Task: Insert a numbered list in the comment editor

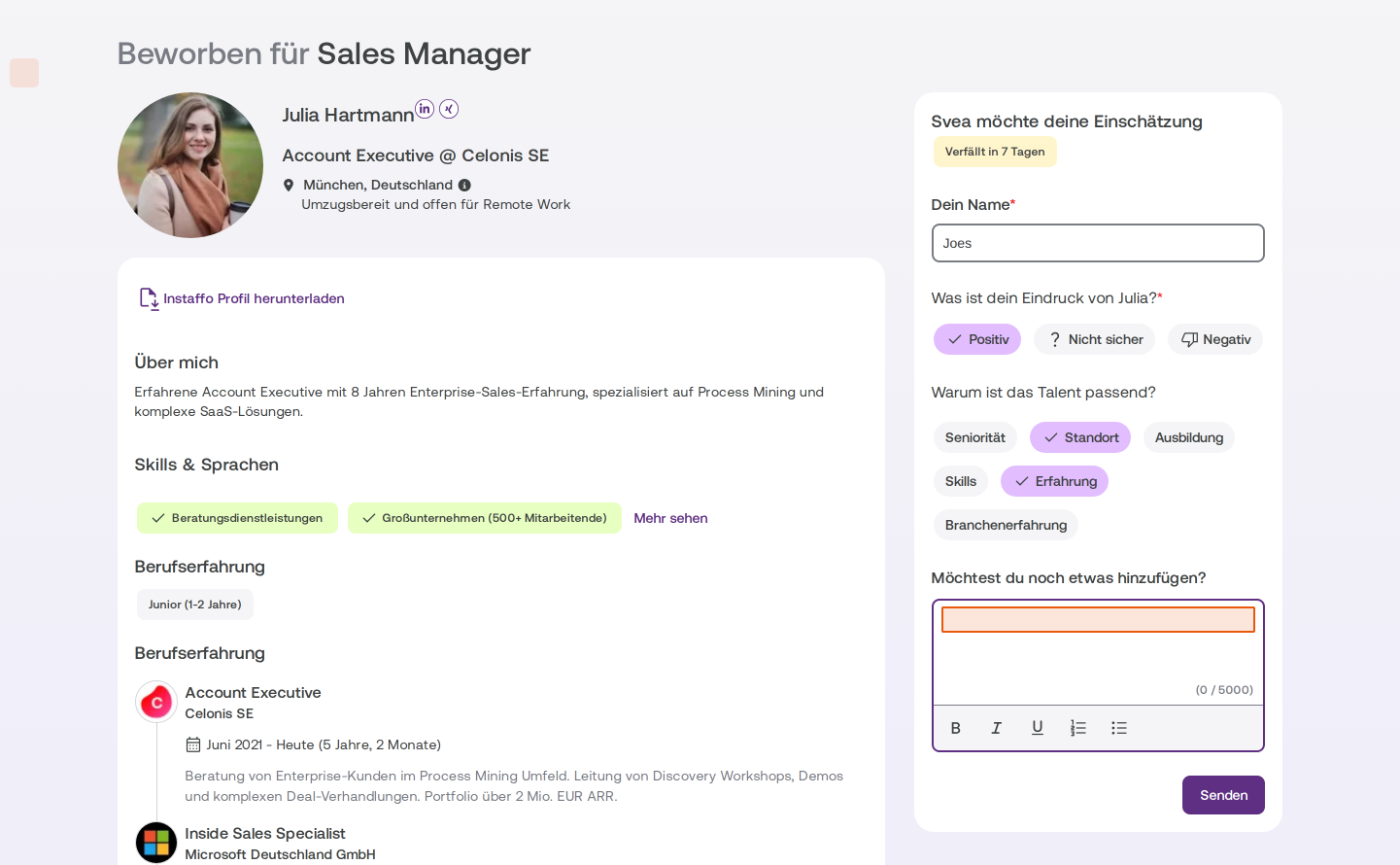Action: (x=1078, y=728)
